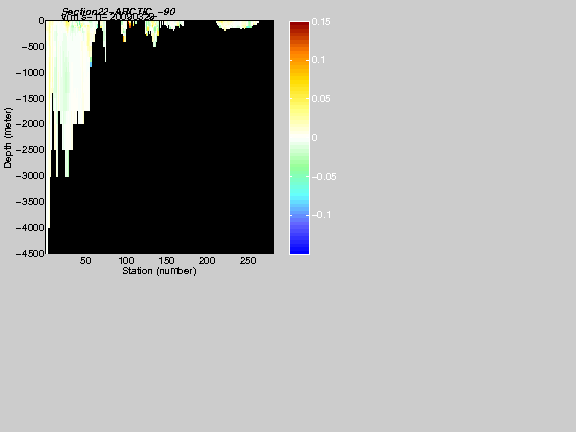This screenshot has width=576, height=432.
Task: Click the -500 depth tick label
Action: 33,47
